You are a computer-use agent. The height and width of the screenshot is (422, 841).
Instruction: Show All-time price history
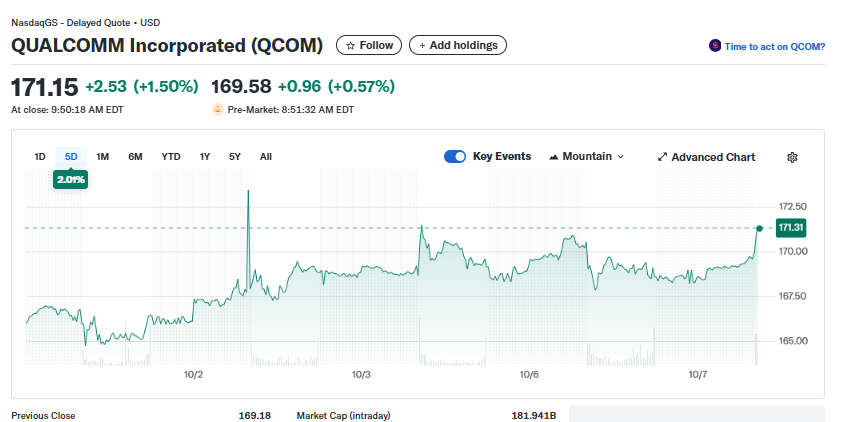(266, 156)
